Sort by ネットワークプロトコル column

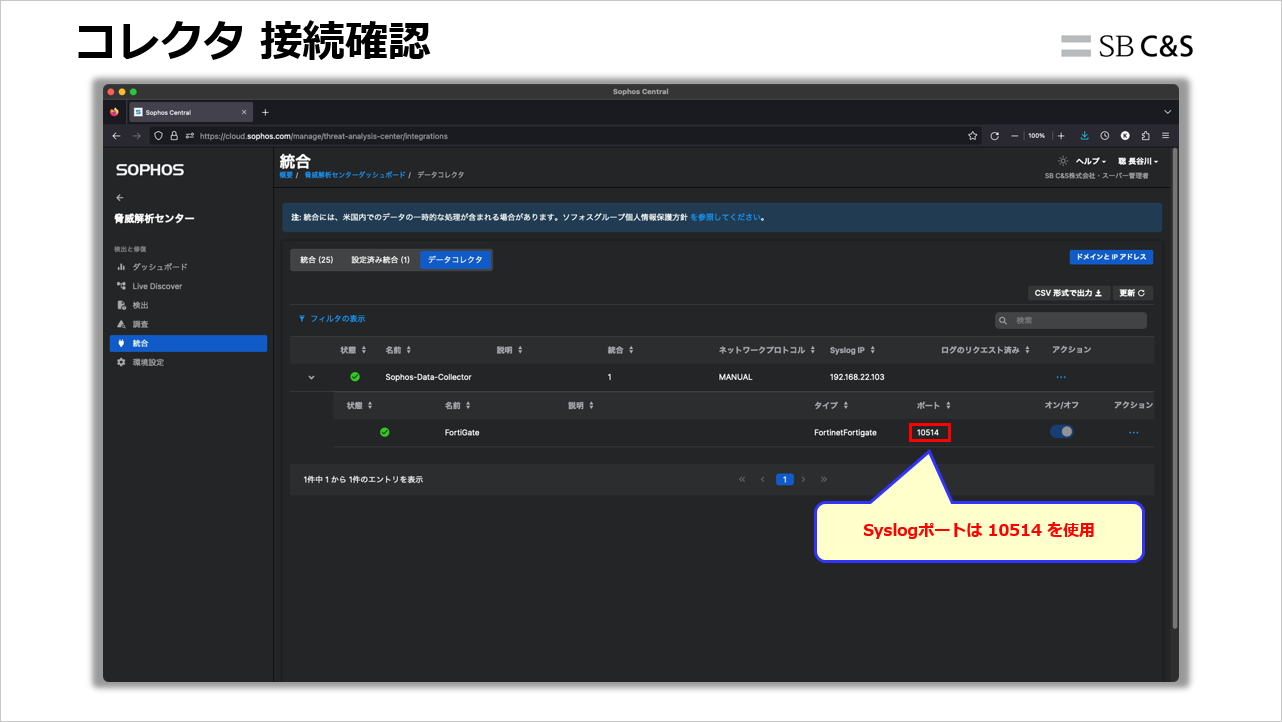pyautogui.click(x=765, y=350)
